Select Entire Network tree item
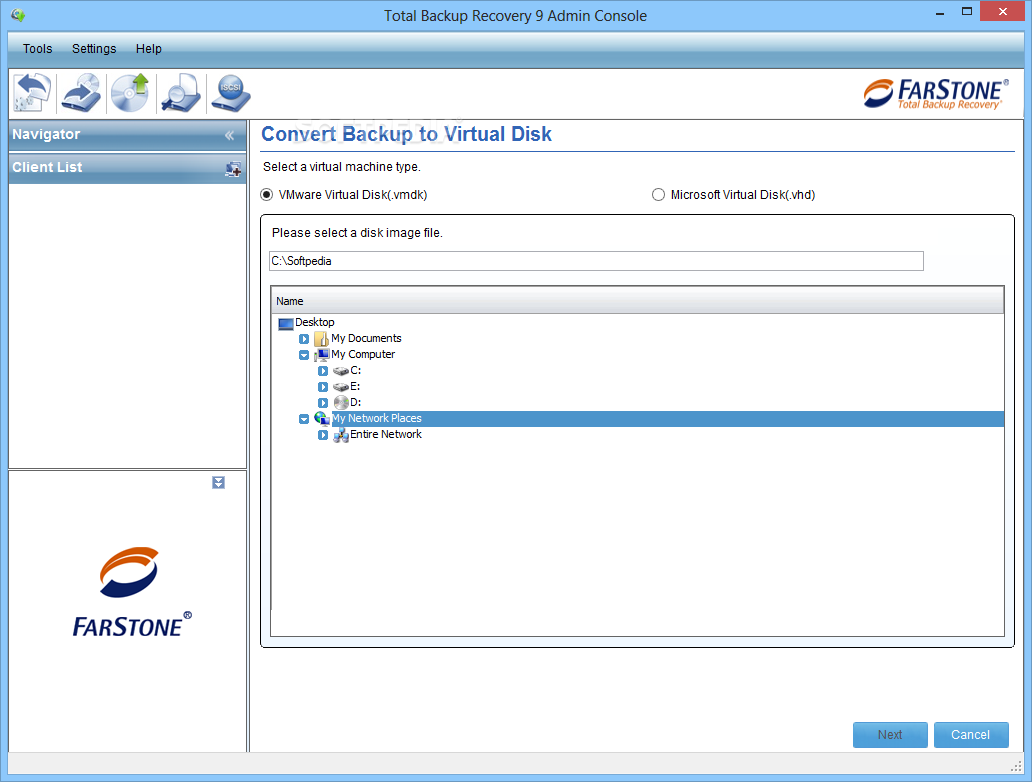Image resolution: width=1032 pixels, height=782 pixels. click(x=386, y=434)
